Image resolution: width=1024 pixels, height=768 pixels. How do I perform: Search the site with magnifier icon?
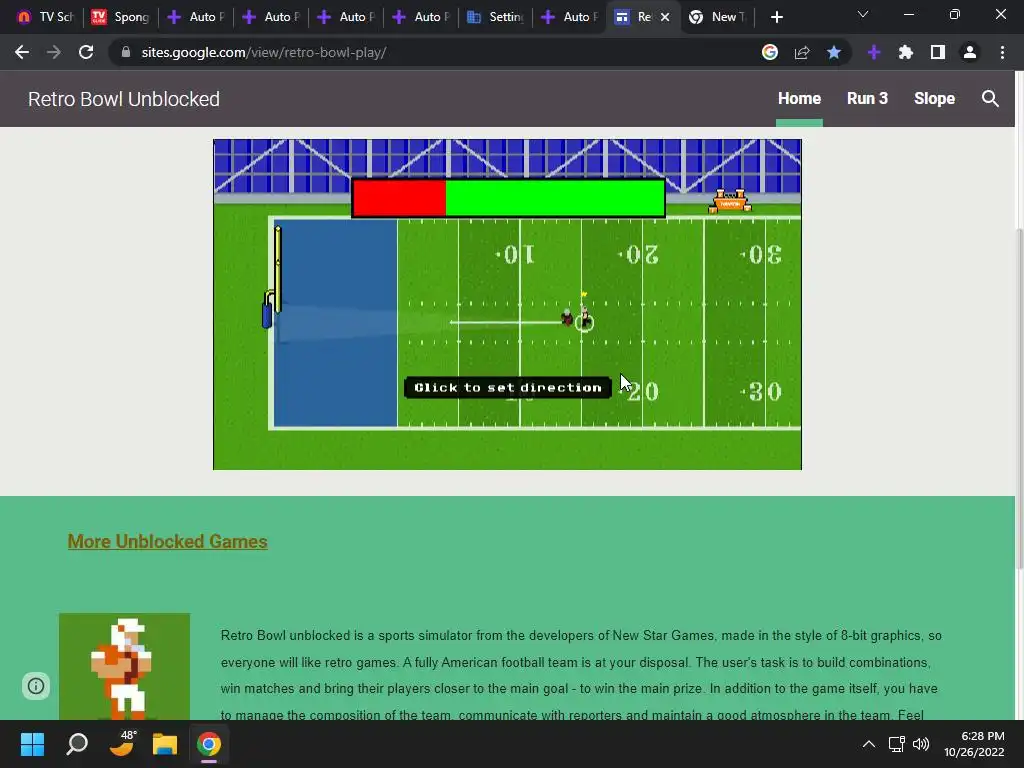coord(990,99)
